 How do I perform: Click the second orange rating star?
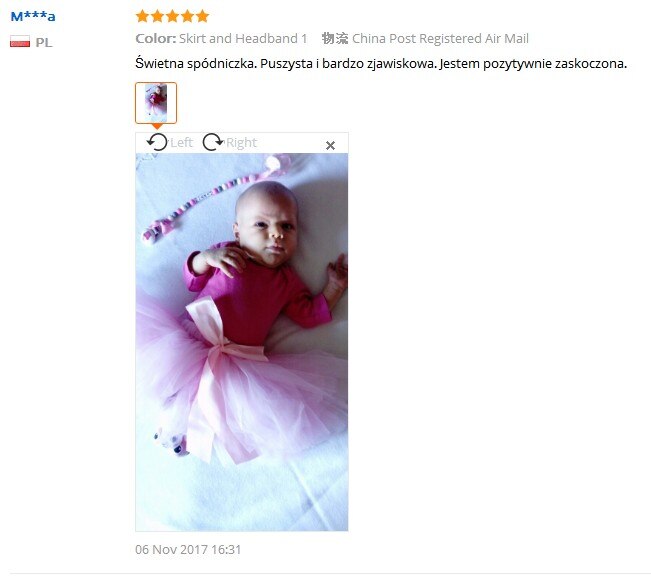click(x=157, y=16)
